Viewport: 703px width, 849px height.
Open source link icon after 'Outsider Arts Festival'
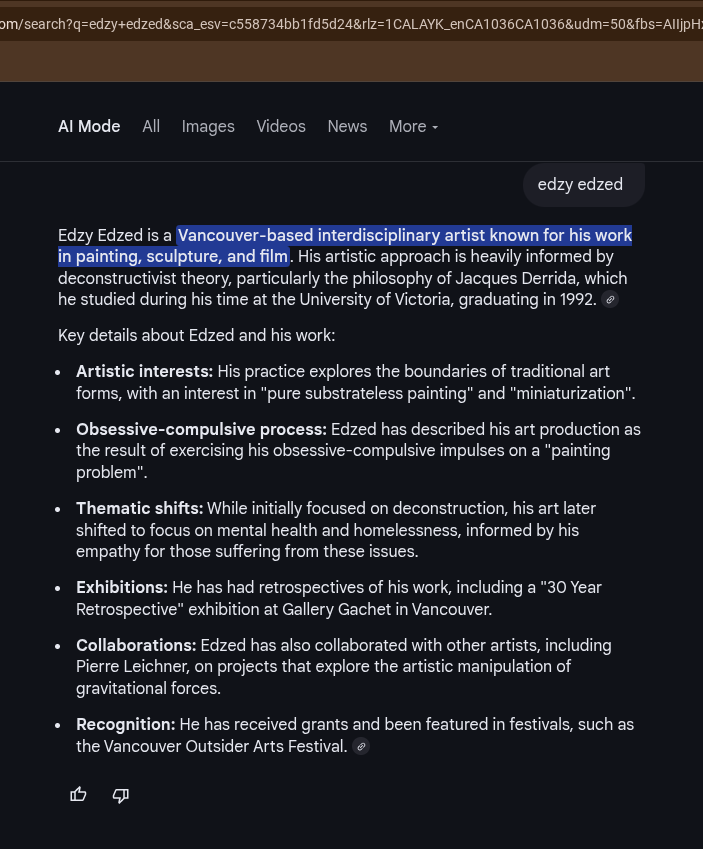(361, 746)
